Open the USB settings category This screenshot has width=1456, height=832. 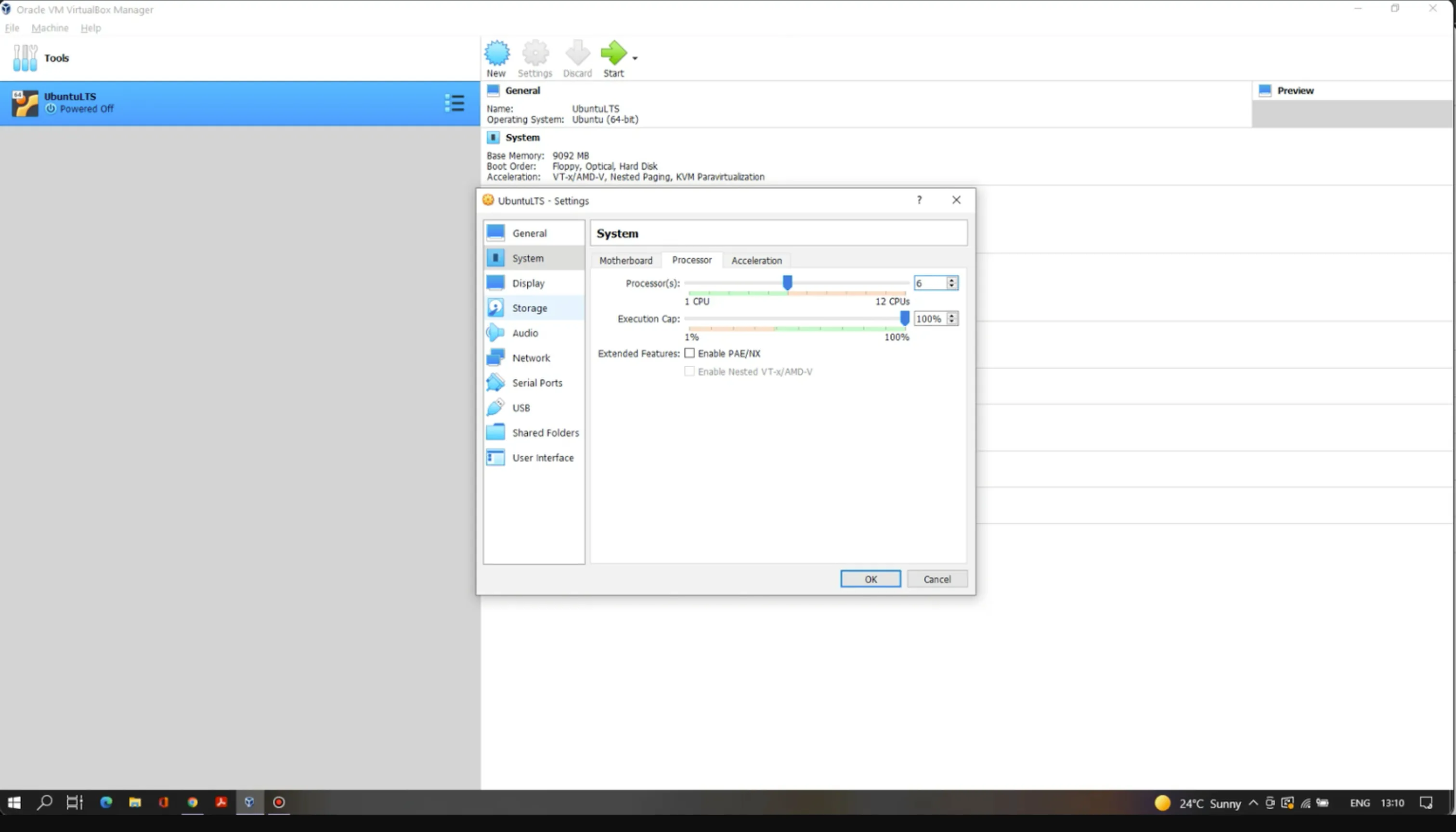520,408
